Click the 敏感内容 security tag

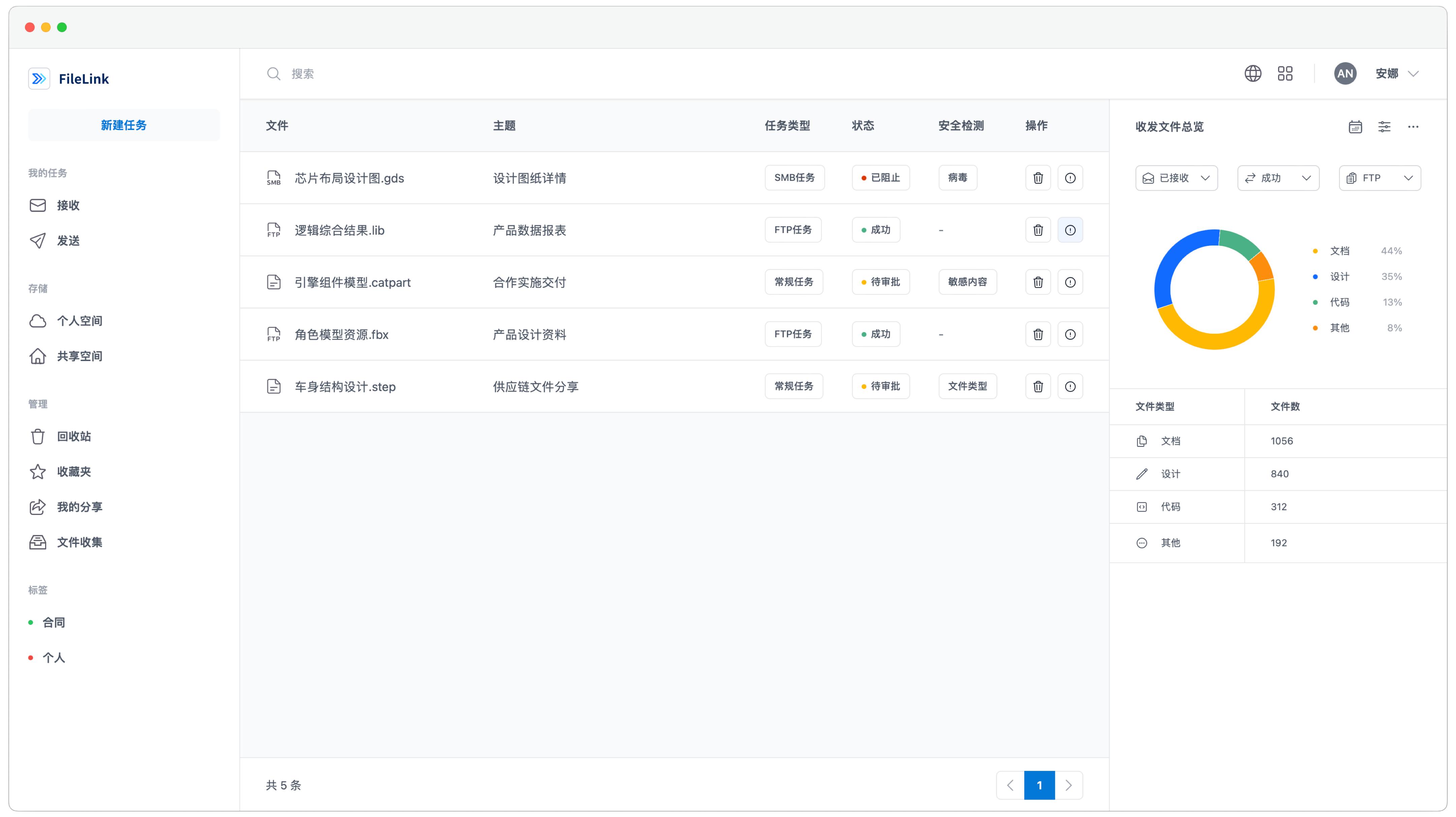968,282
